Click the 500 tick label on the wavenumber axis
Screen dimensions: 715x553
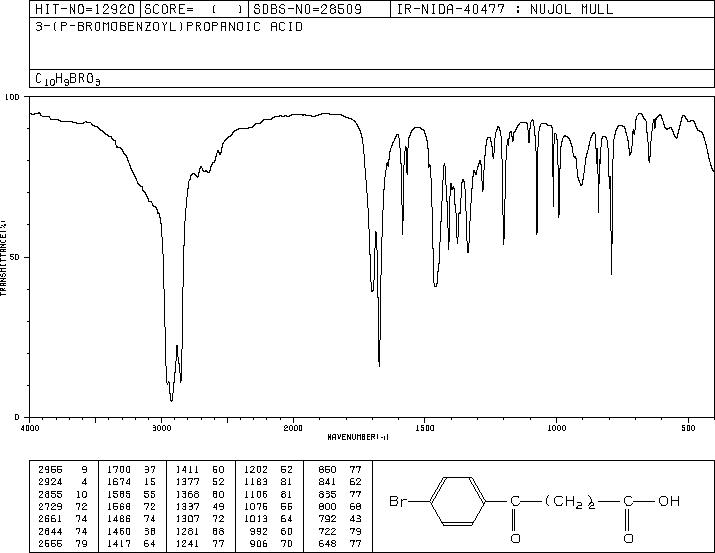tap(688, 428)
